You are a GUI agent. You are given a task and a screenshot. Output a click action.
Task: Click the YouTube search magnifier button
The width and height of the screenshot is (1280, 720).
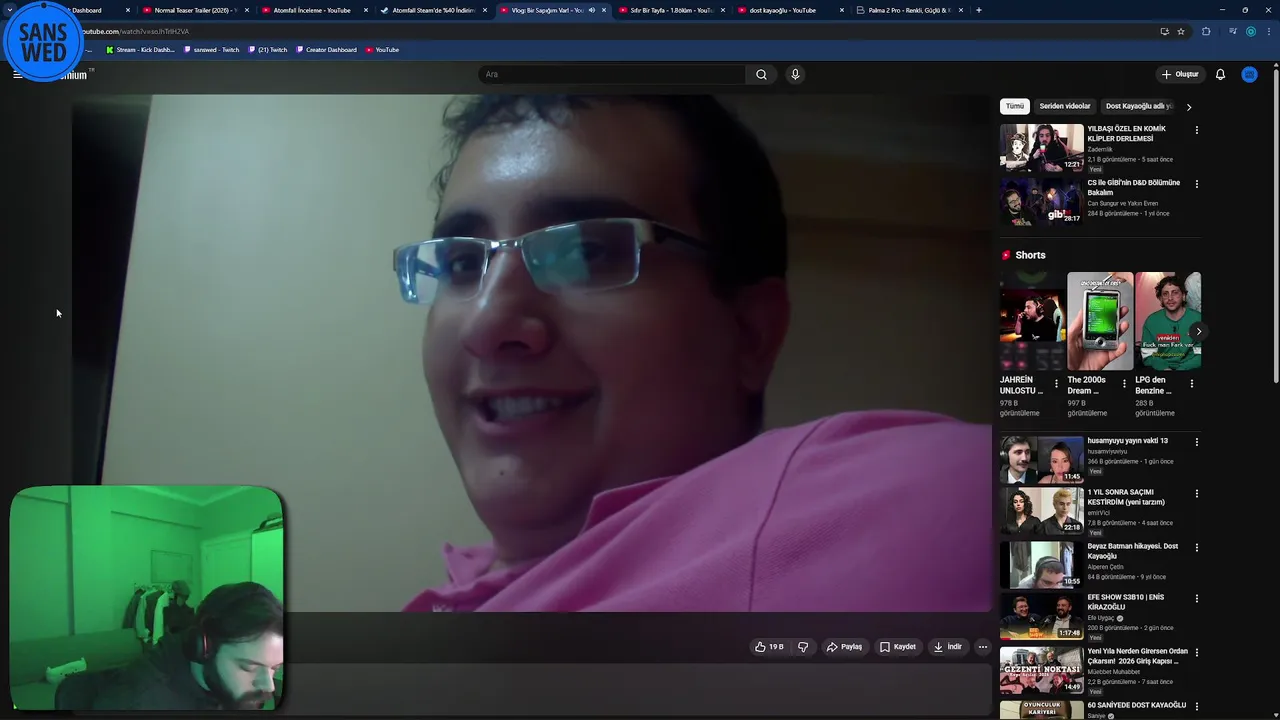[x=761, y=74]
